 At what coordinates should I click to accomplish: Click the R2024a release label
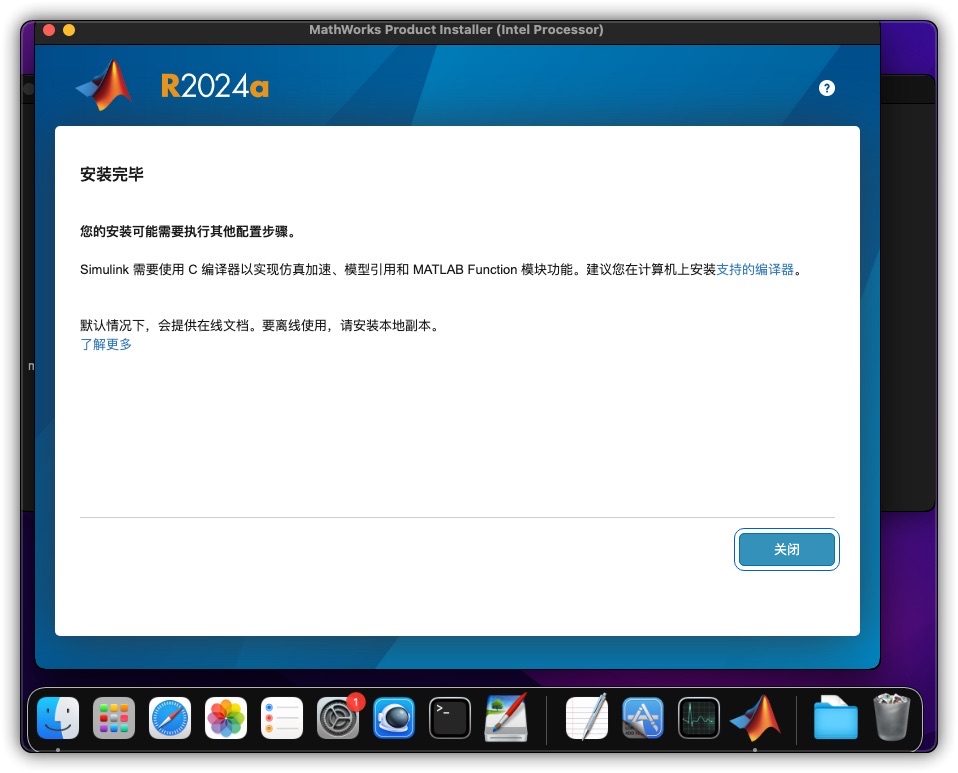coord(214,86)
